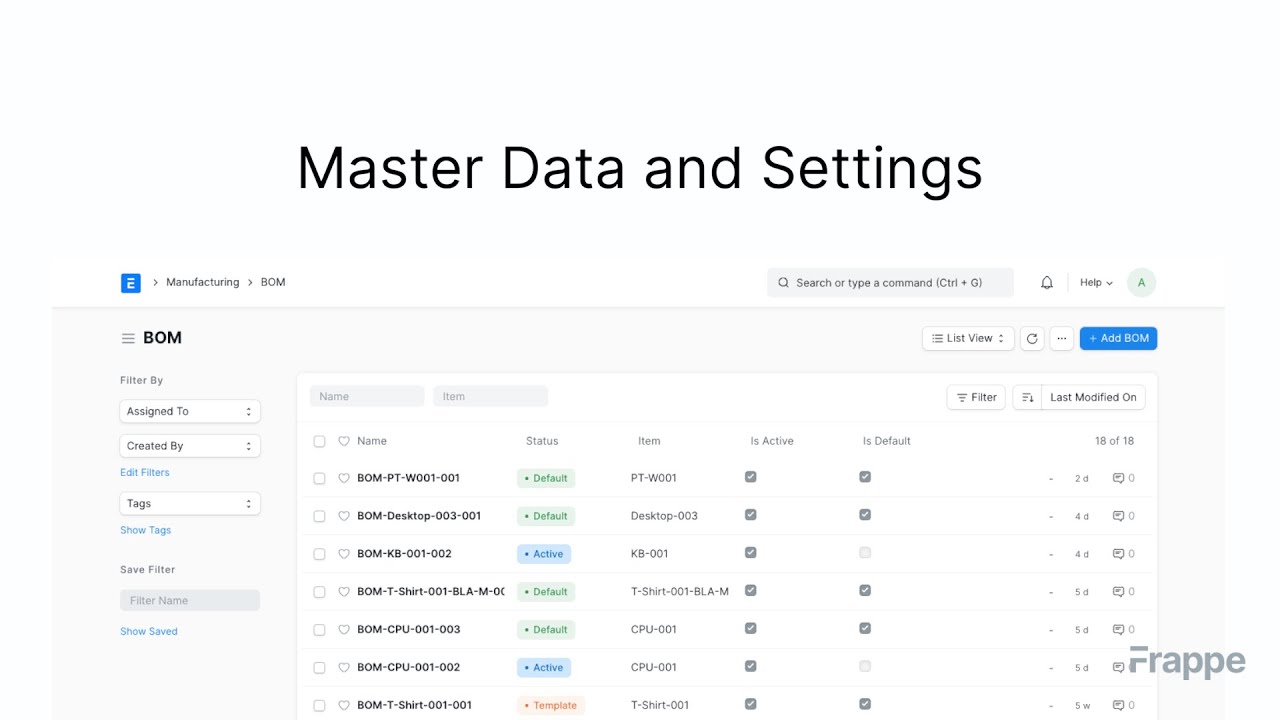The width and height of the screenshot is (1280, 720).
Task: Focus the Name filter field
Action: pyautogui.click(x=367, y=397)
